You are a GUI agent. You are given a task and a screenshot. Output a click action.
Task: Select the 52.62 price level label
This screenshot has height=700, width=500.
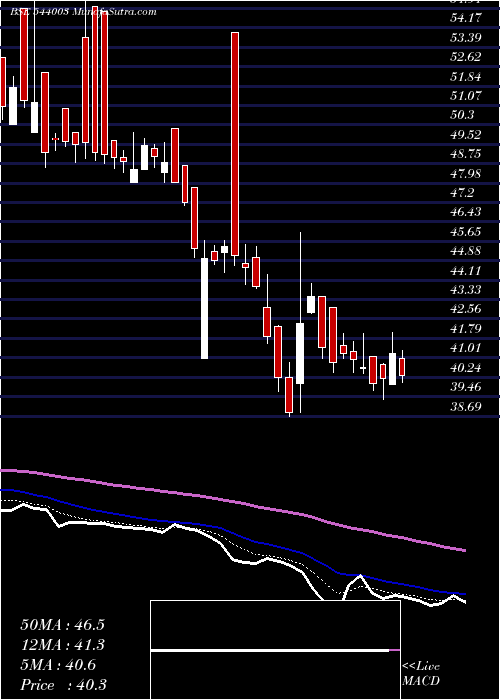[x=466, y=57]
